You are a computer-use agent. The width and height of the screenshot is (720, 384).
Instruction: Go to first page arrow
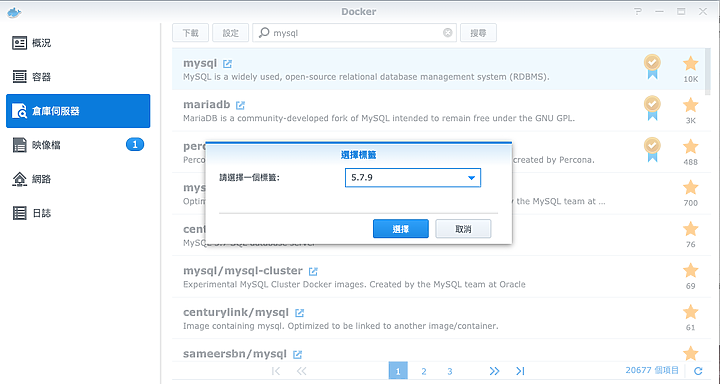(x=276, y=371)
